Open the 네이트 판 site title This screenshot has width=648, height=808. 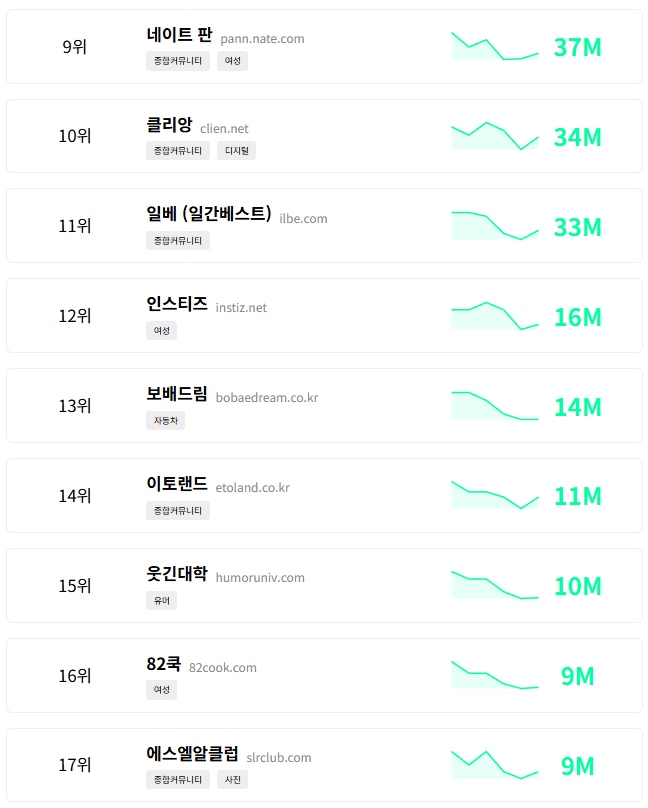(x=179, y=36)
